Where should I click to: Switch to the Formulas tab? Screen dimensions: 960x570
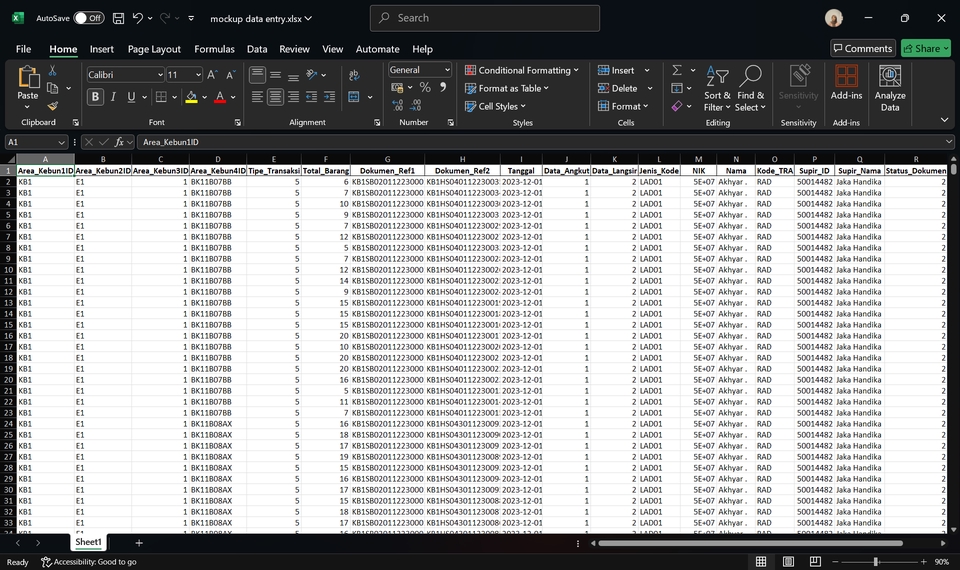point(214,49)
